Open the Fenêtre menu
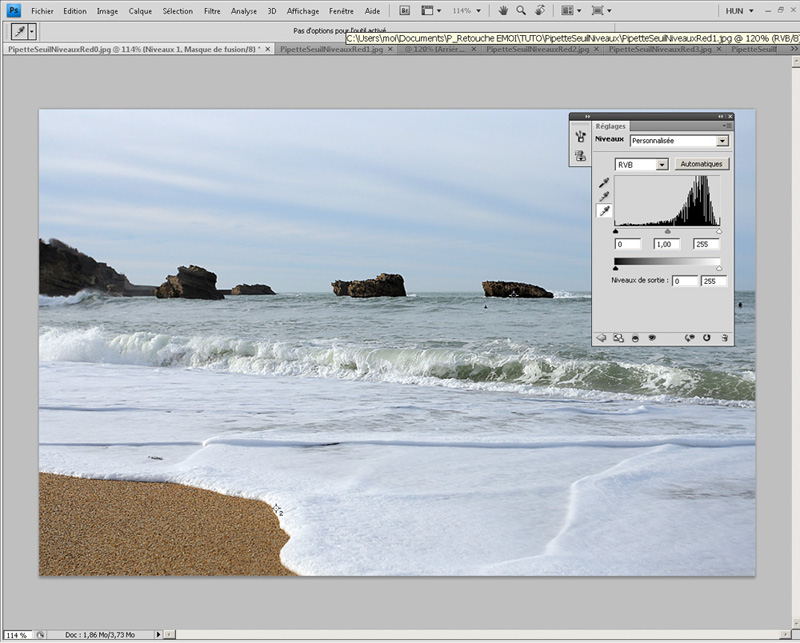Viewport: 800px width, 643px height. coord(341,11)
